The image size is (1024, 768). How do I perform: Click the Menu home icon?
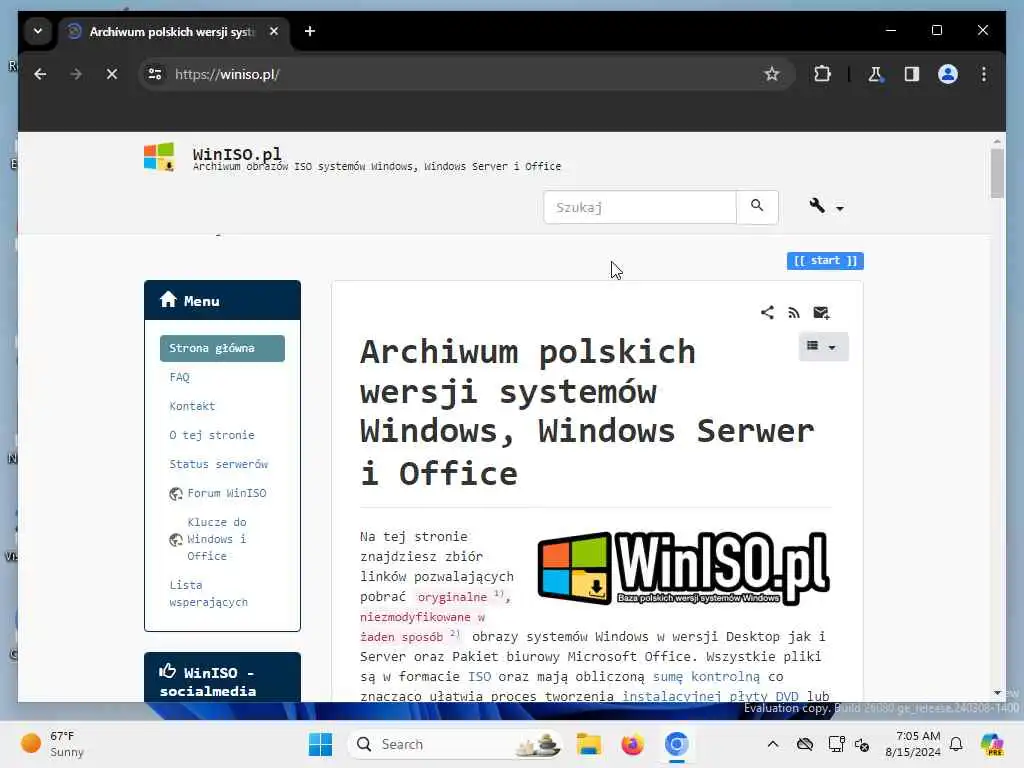(x=168, y=300)
